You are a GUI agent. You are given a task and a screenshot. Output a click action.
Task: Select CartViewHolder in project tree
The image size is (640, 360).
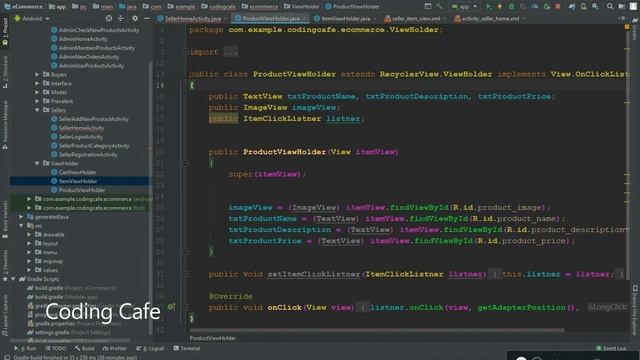pyautogui.click(x=77, y=172)
